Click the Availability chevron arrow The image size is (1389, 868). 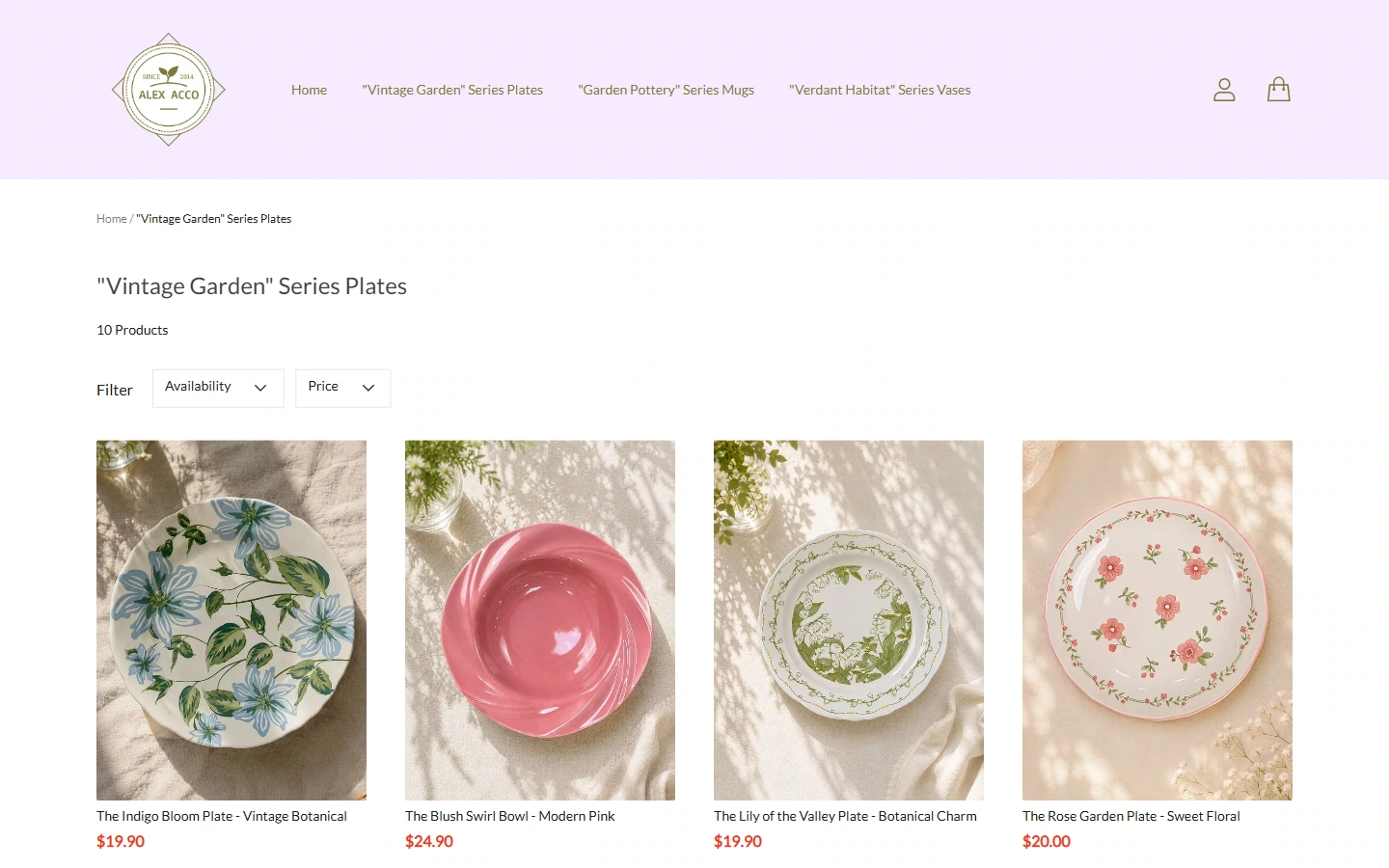[x=260, y=388]
